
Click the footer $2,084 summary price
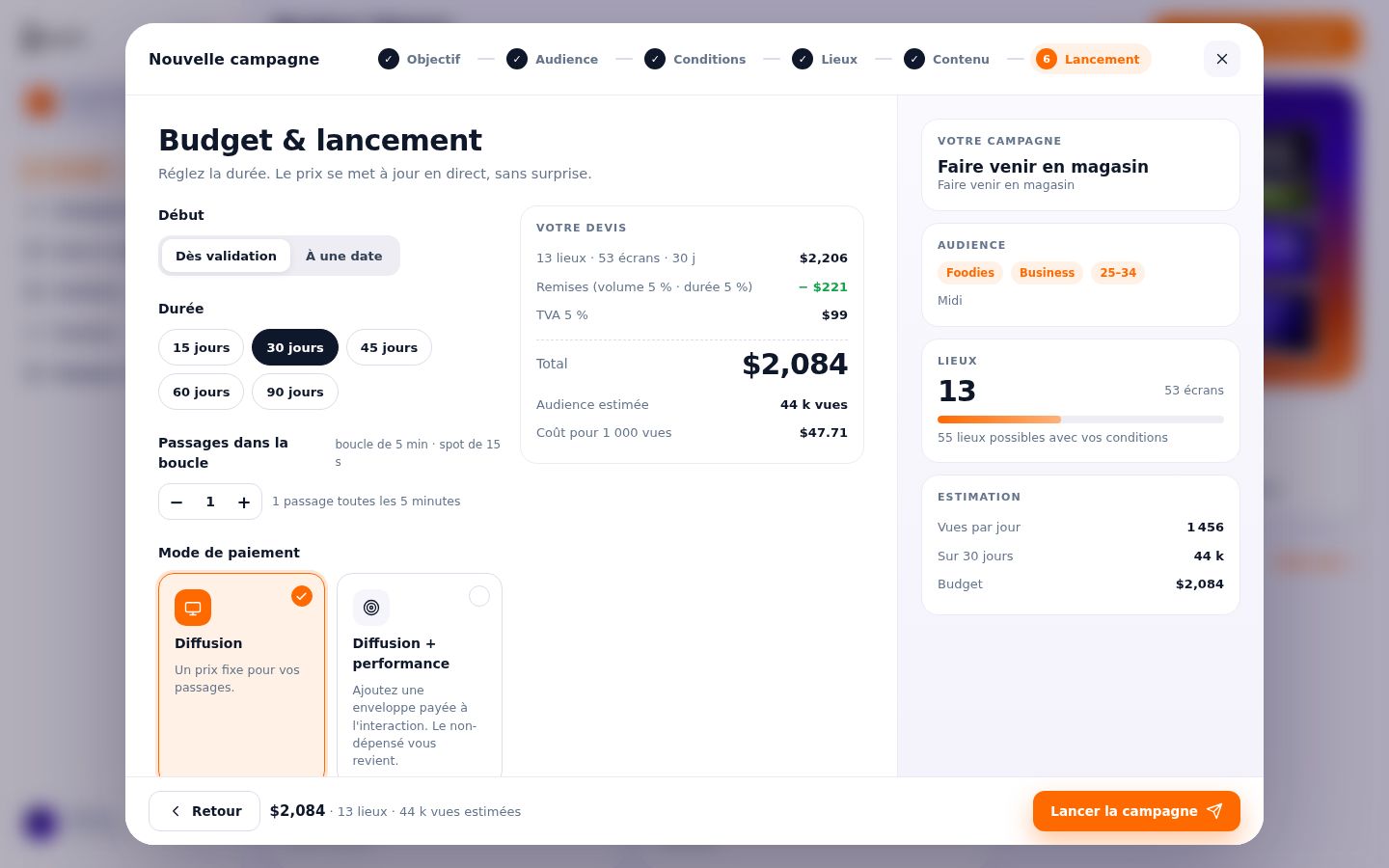coord(297,811)
